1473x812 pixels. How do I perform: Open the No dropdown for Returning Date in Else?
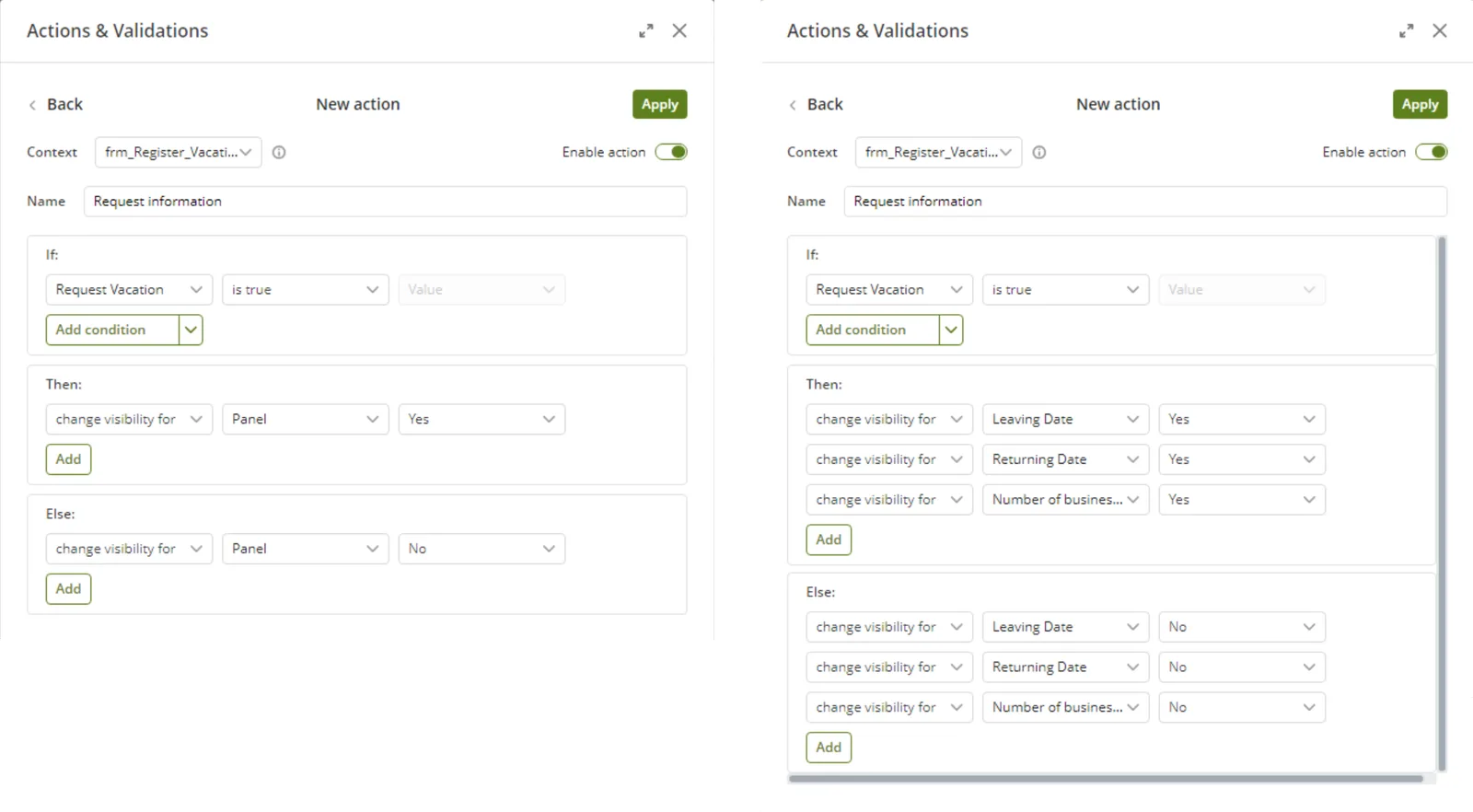[1242, 667]
